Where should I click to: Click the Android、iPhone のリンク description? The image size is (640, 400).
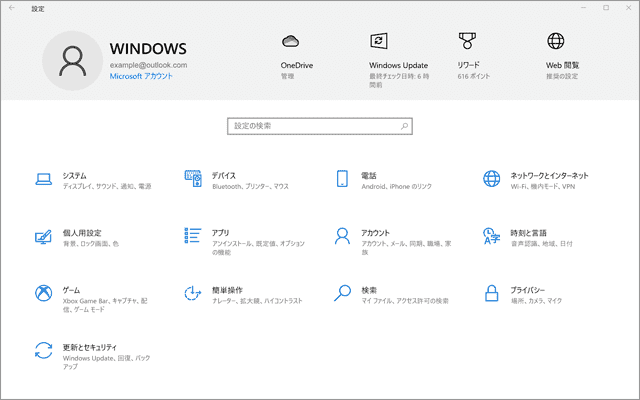pos(396,187)
